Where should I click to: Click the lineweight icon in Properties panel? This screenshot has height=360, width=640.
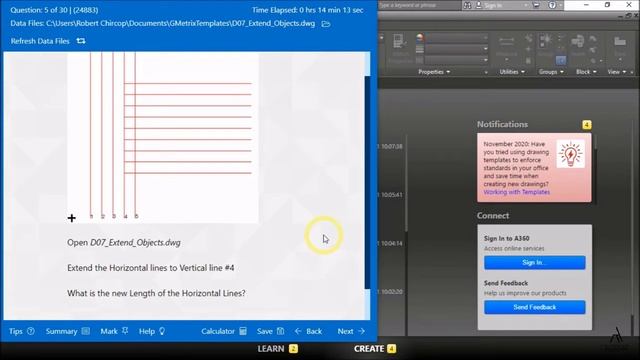[420, 49]
